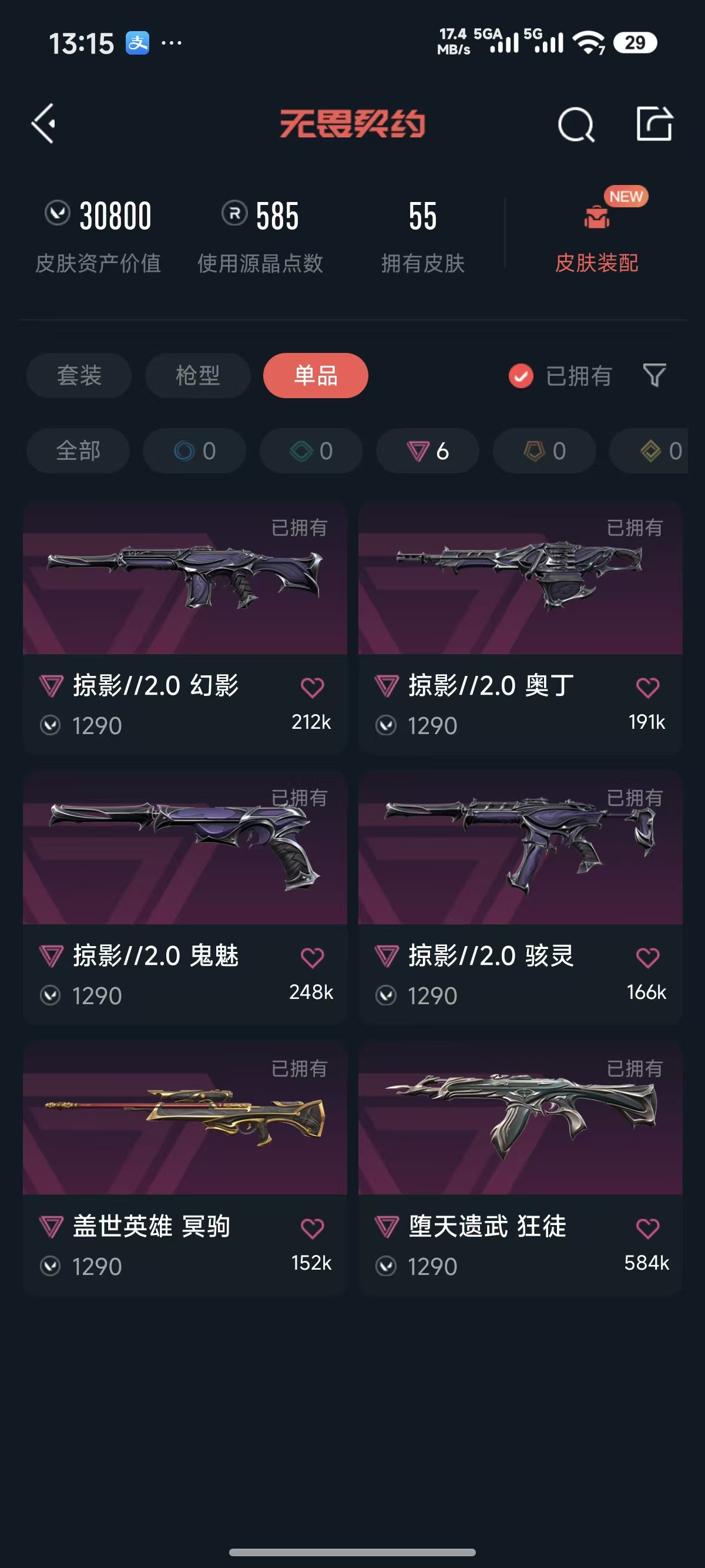Screen dimensions: 705x1568
Task: Like the 盖世英雄 冥驹 skin heart
Action: click(x=313, y=1229)
